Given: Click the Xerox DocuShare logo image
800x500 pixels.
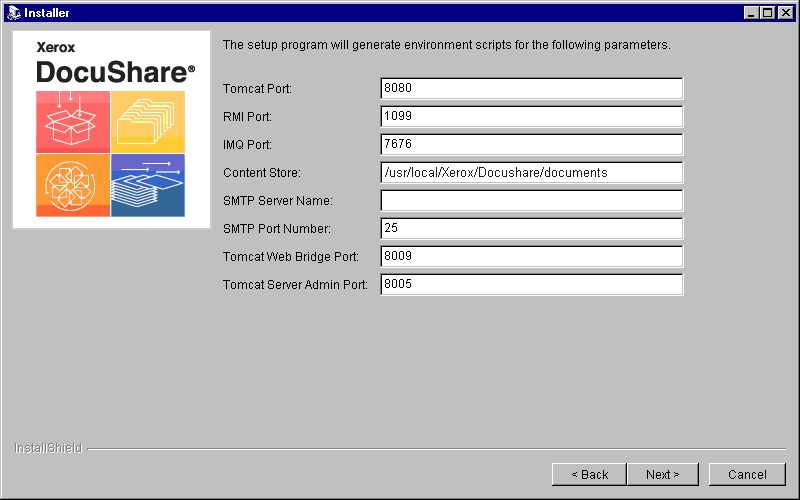Looking at the screenshot, I should coord(111,130).
